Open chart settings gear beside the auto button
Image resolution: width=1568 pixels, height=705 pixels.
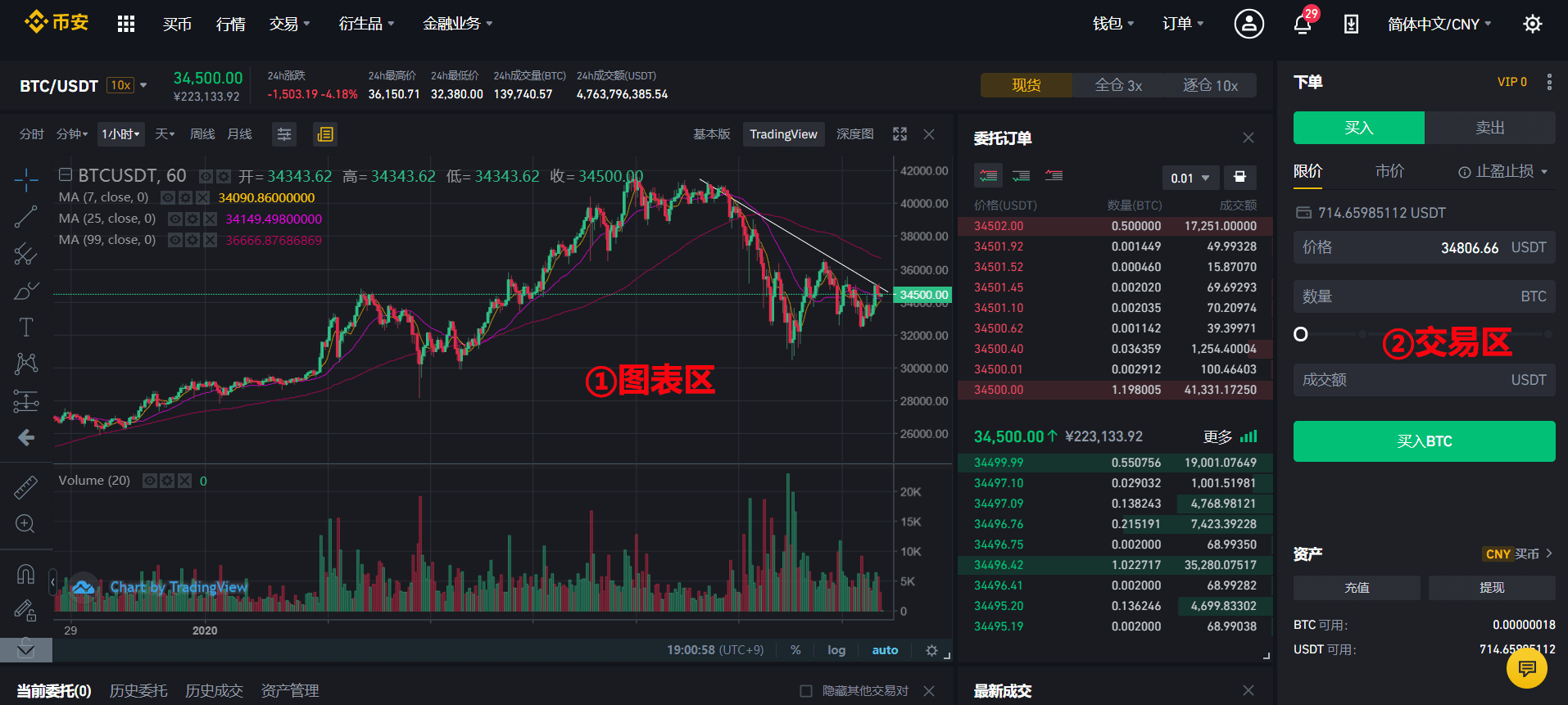[x=931, y=650]
